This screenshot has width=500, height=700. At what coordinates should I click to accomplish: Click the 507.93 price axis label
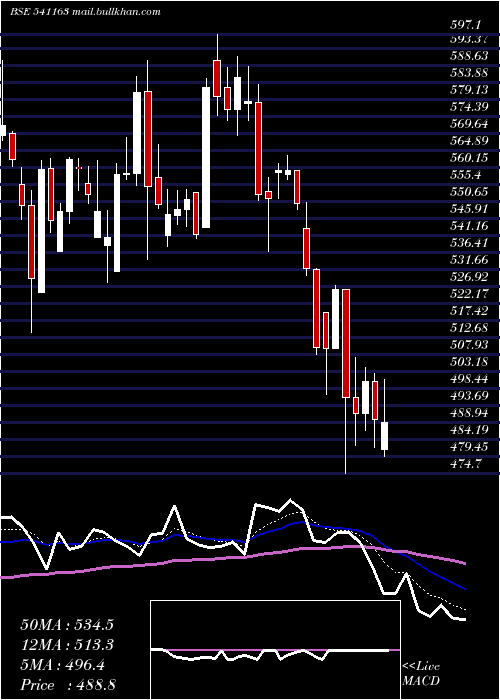point(468,345)
